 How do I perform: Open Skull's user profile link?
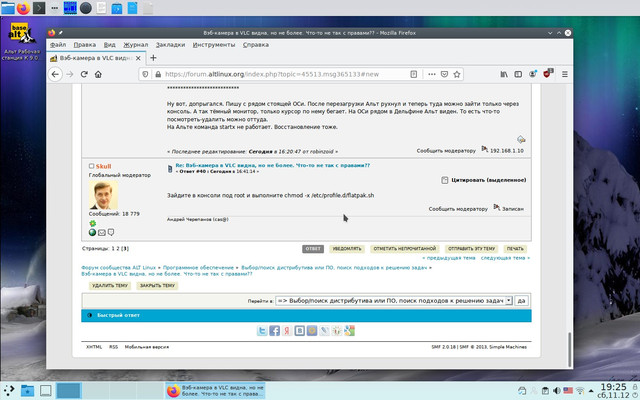pos(103,166)
